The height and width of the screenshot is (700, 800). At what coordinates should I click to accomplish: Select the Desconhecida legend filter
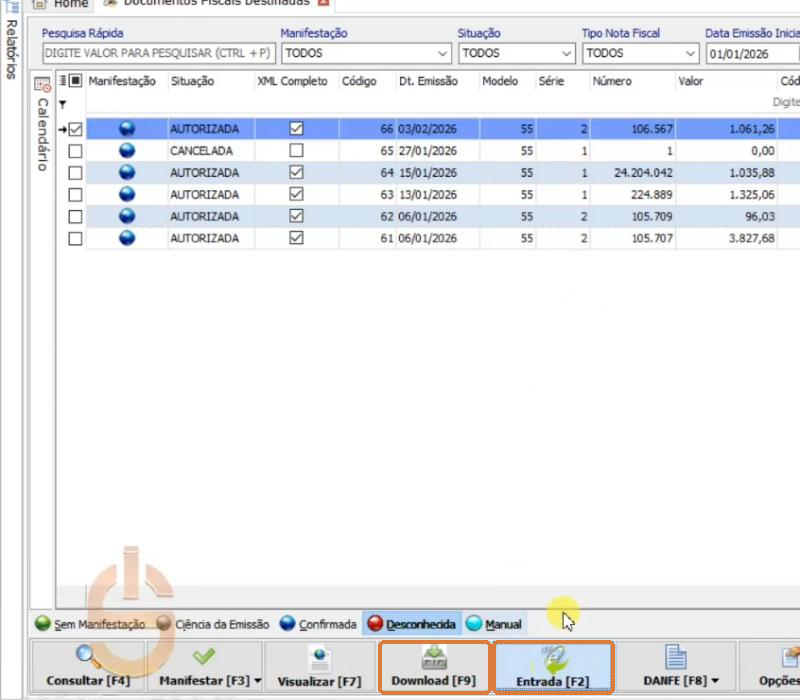[412, 623]
